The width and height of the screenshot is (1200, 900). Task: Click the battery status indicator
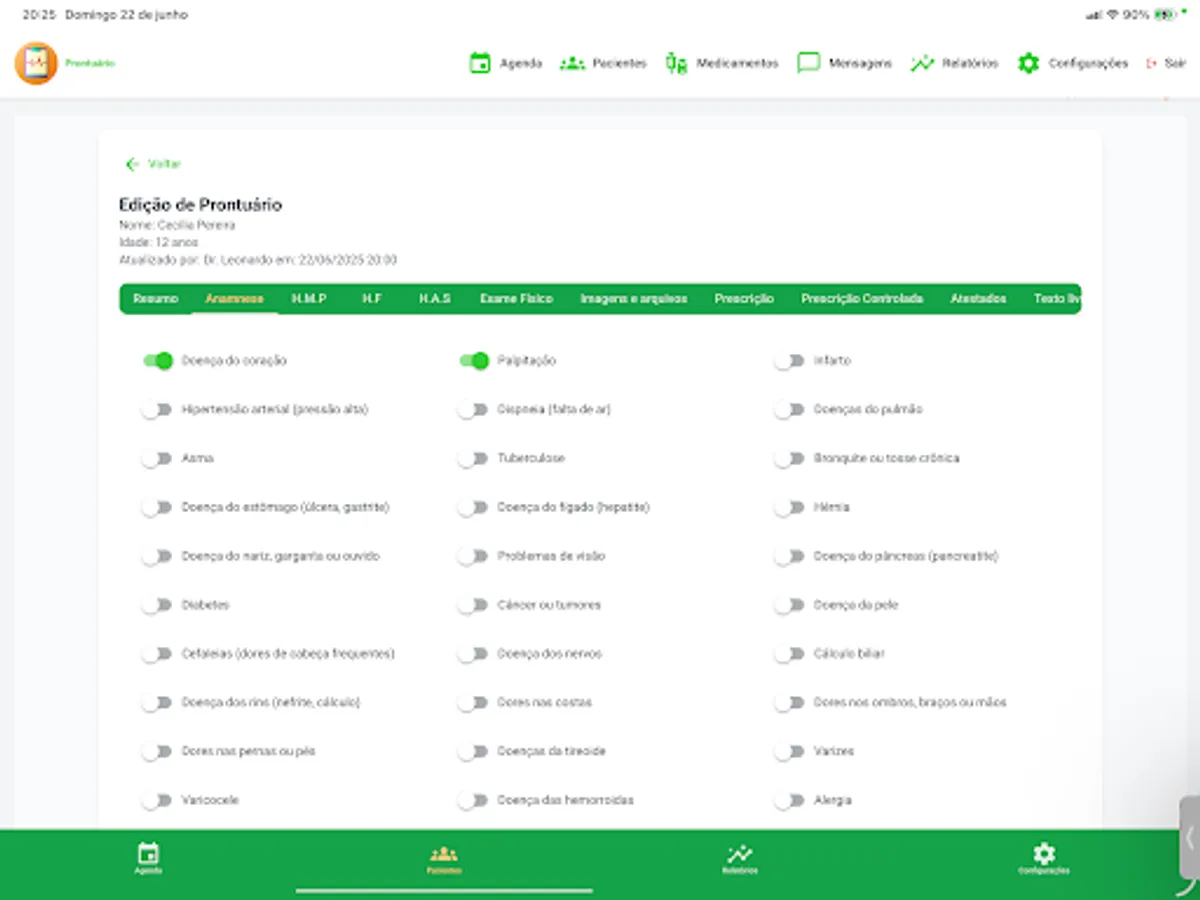(x=1164, y=15)
